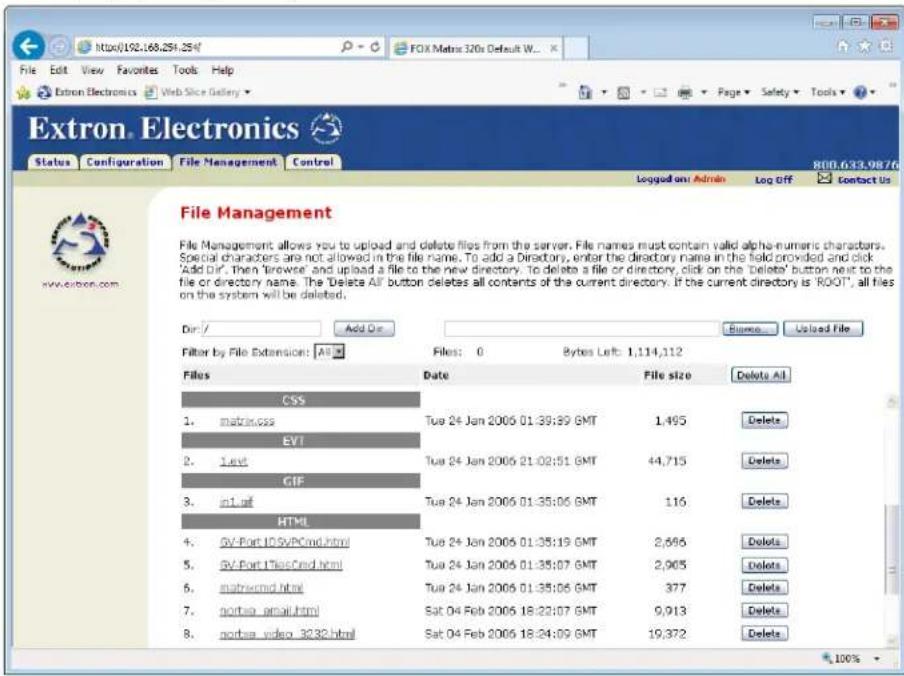Open the command bar Tools dropdown

(x=827, y=92)
